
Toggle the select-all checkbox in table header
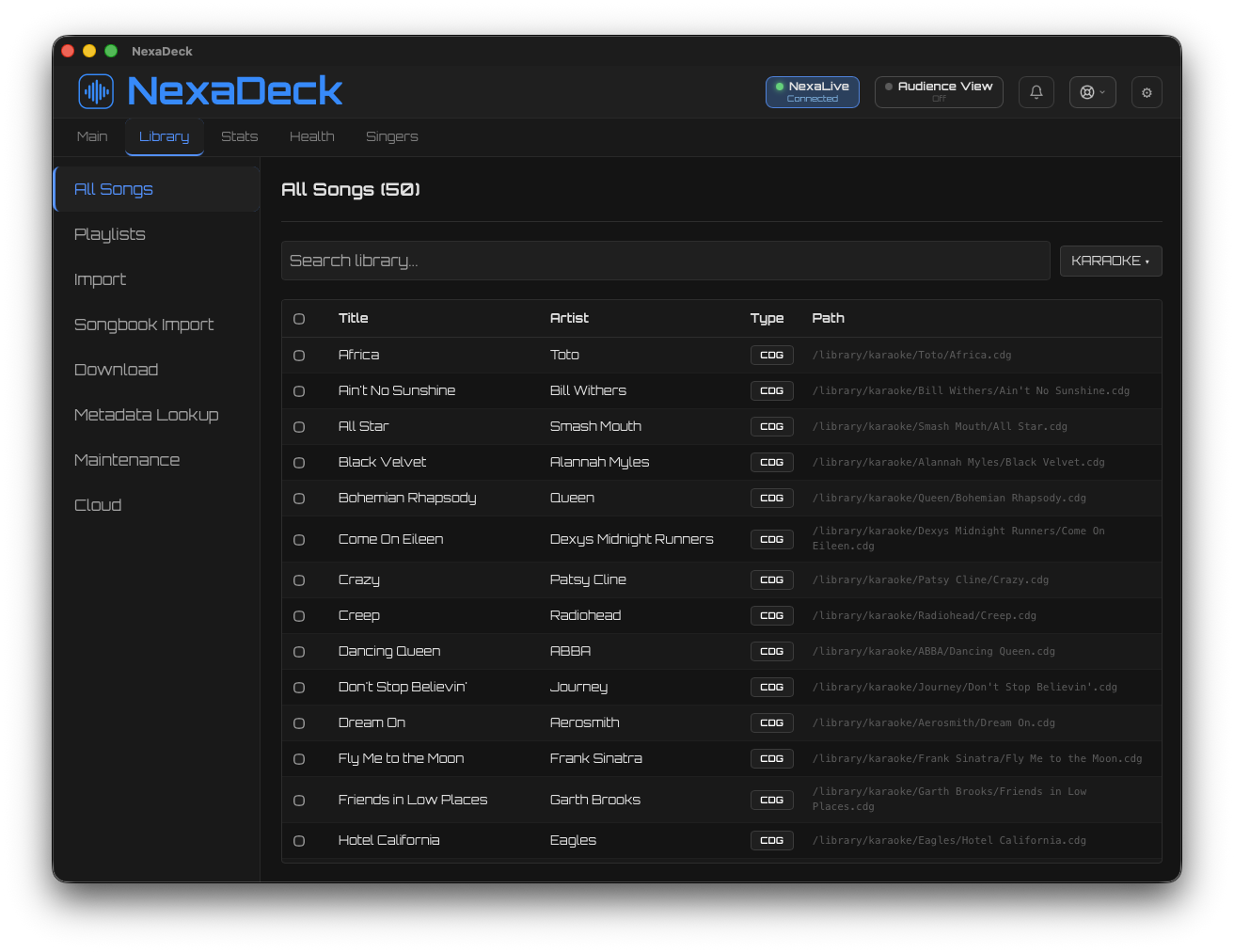click(299, 319)
